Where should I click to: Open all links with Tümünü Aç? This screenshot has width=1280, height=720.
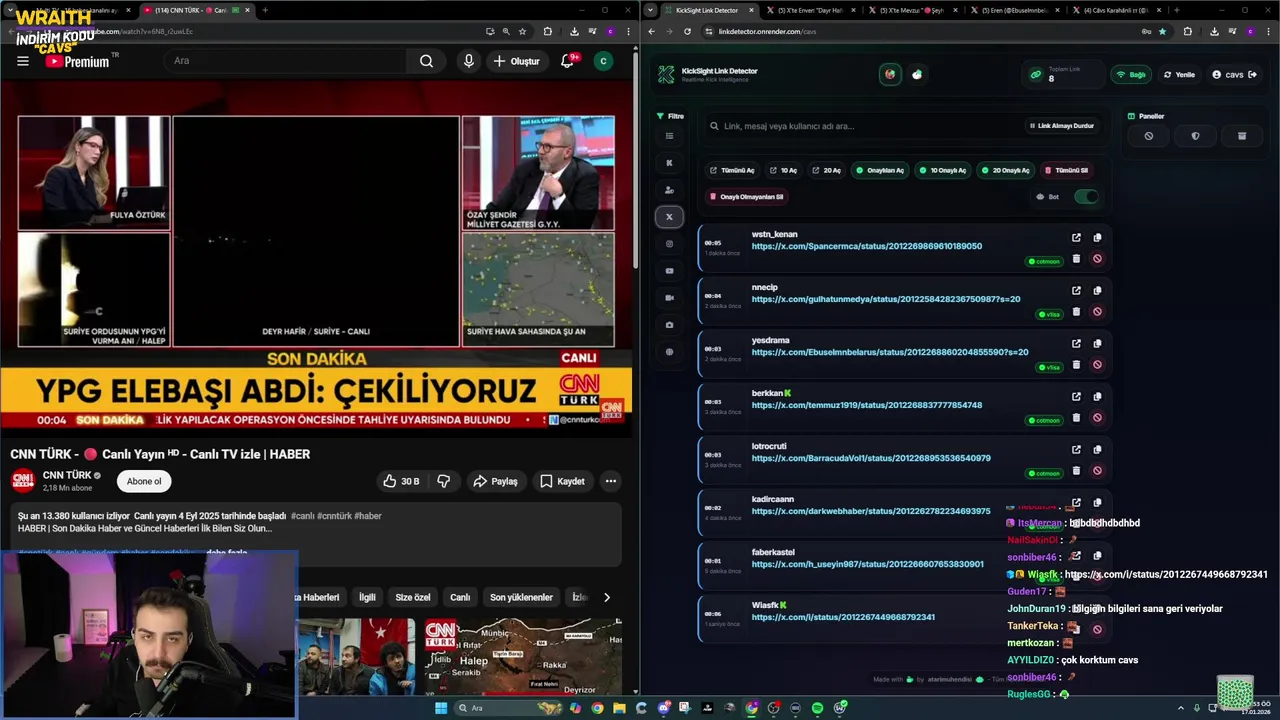[732, 170]
